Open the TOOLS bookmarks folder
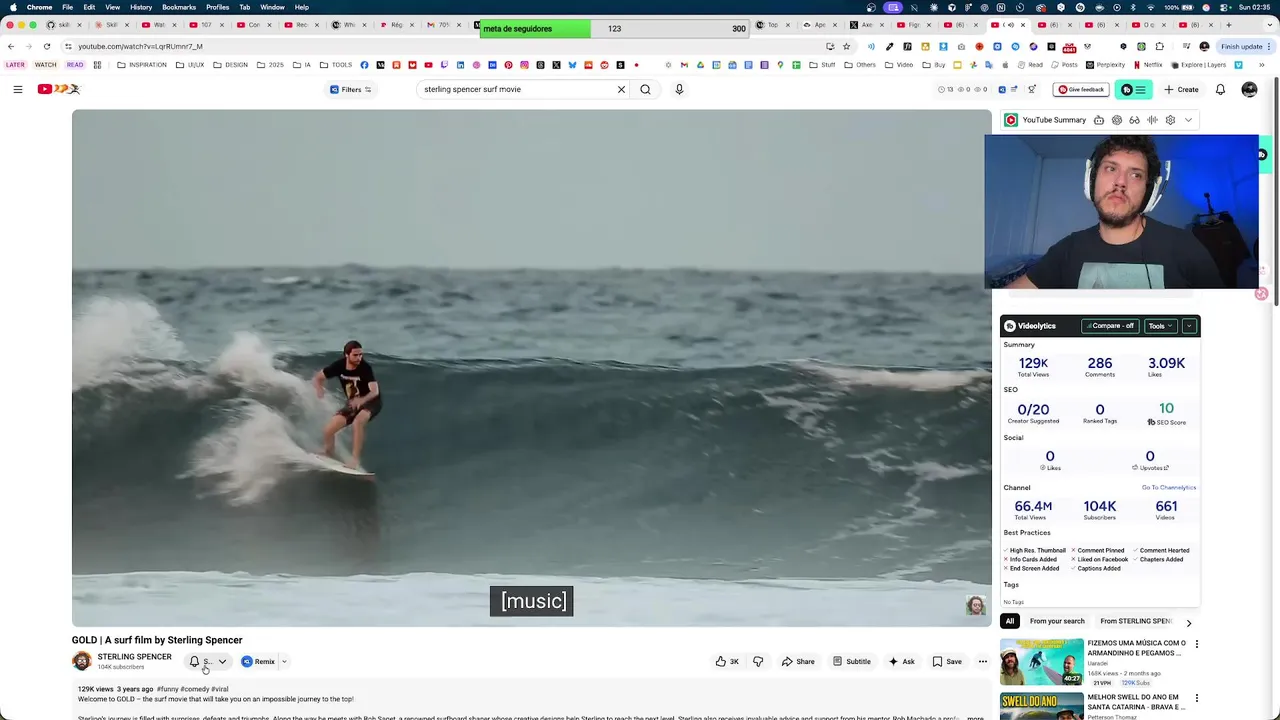The image size is (1280, 720). click(336, 65)
